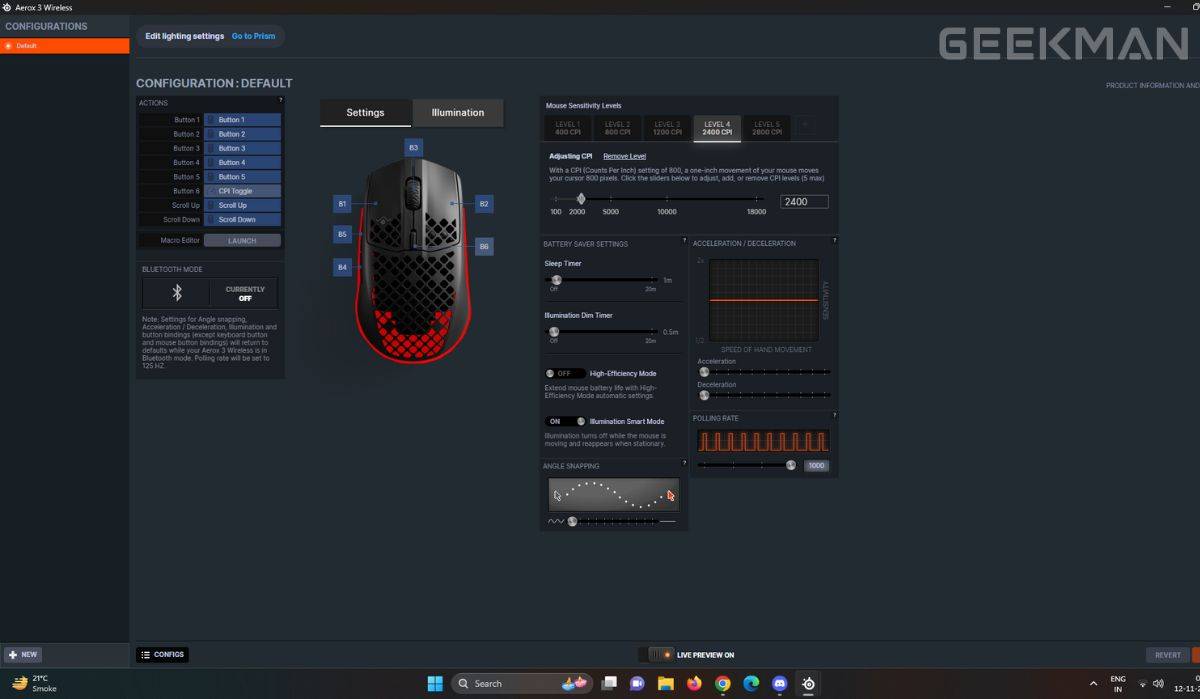Open Button 4 action dropdown
The image size is (1200, 699).
point(242,162)
